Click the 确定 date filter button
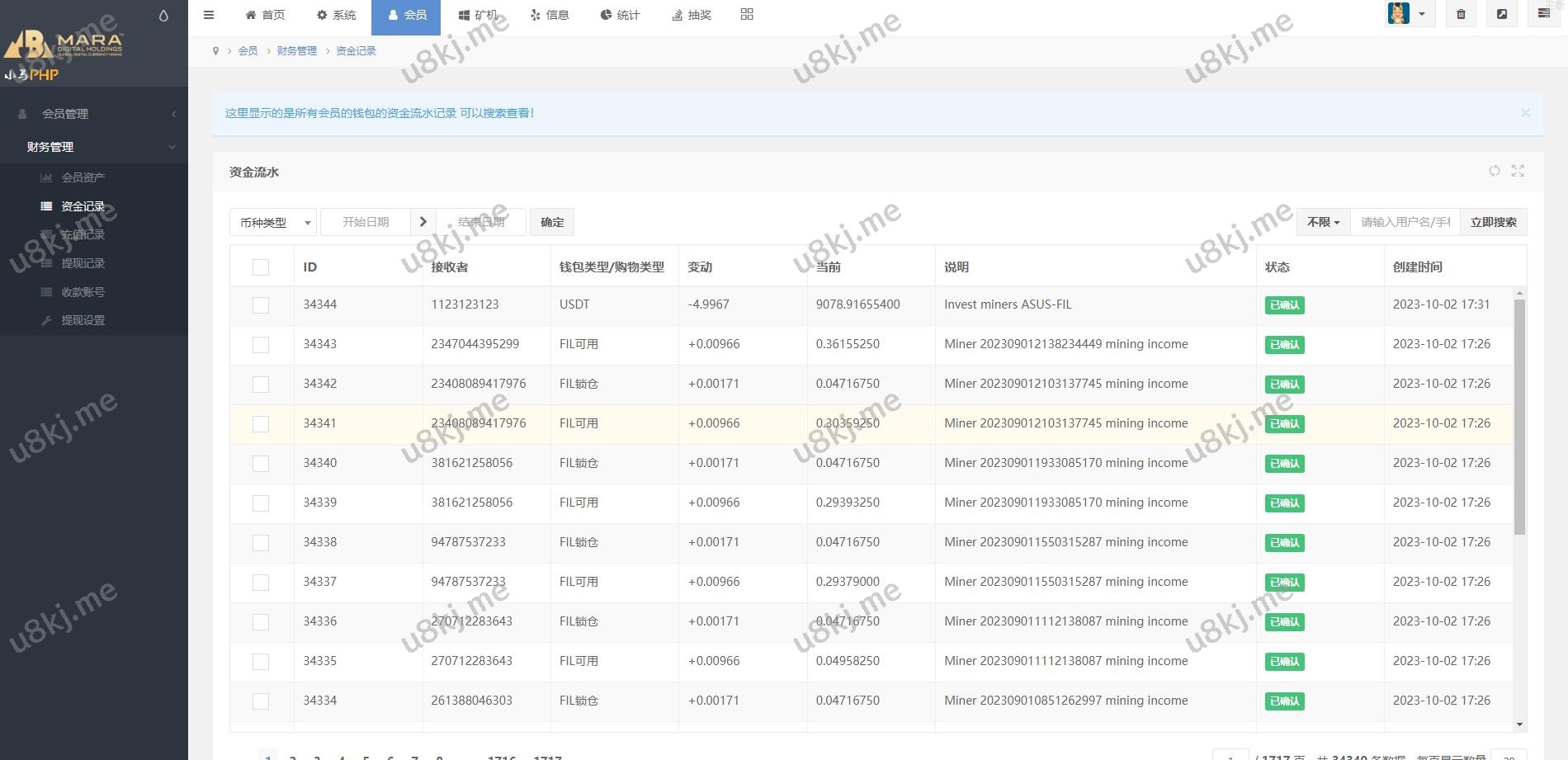Viewport: 1568px width, 760px height. coord(552,222)
